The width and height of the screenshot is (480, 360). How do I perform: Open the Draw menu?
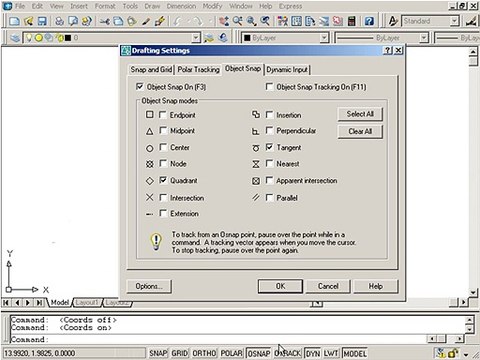pyautogui.click(x=152, y=6)
